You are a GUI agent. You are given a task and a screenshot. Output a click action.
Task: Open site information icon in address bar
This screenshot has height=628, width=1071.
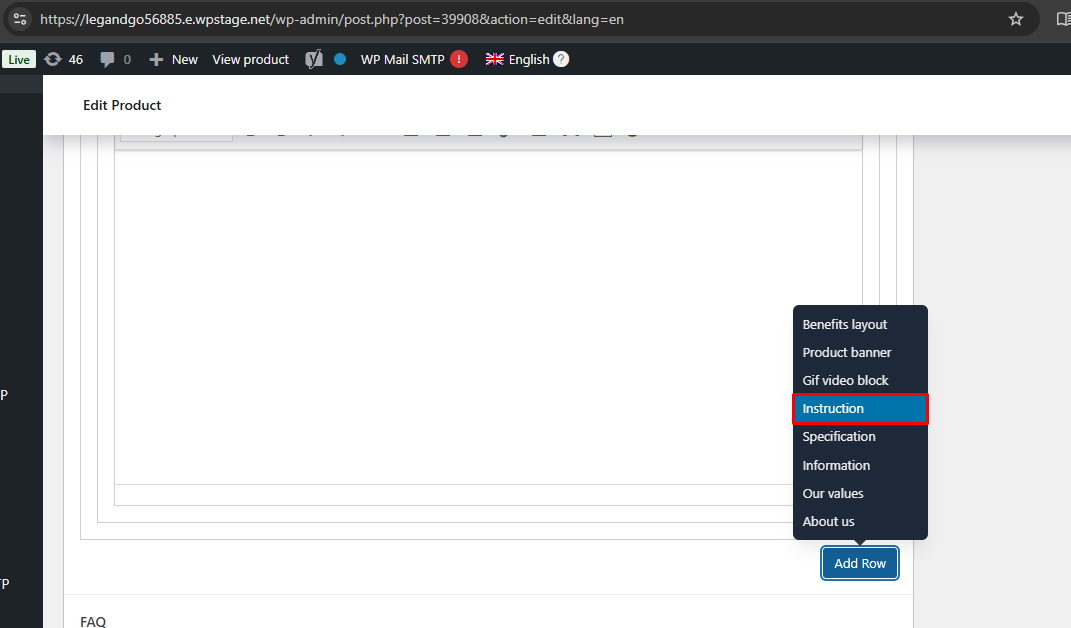(x=20, y=19)
